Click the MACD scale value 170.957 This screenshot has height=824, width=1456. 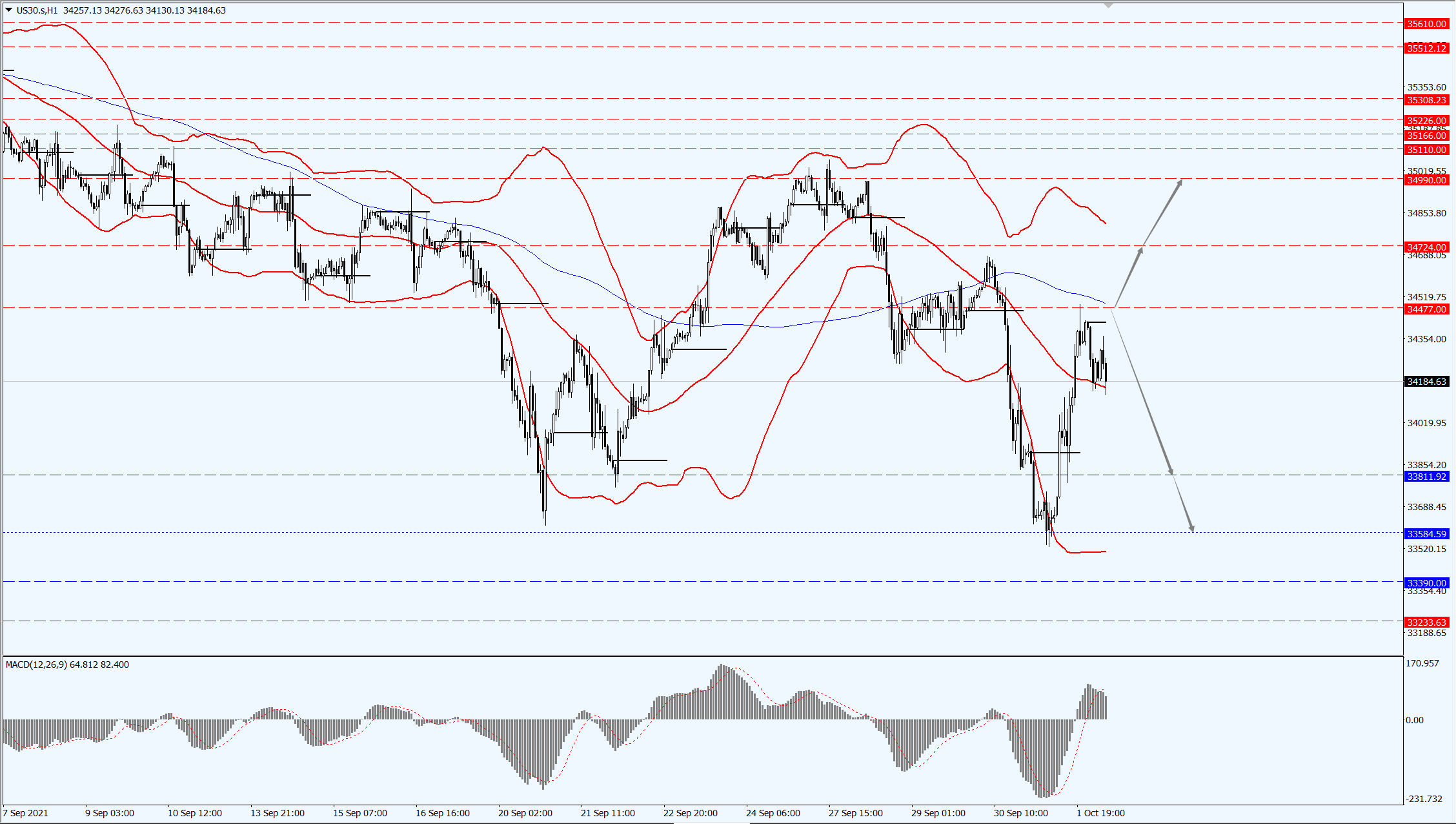pyautogui.click(x=1422, y=663)
